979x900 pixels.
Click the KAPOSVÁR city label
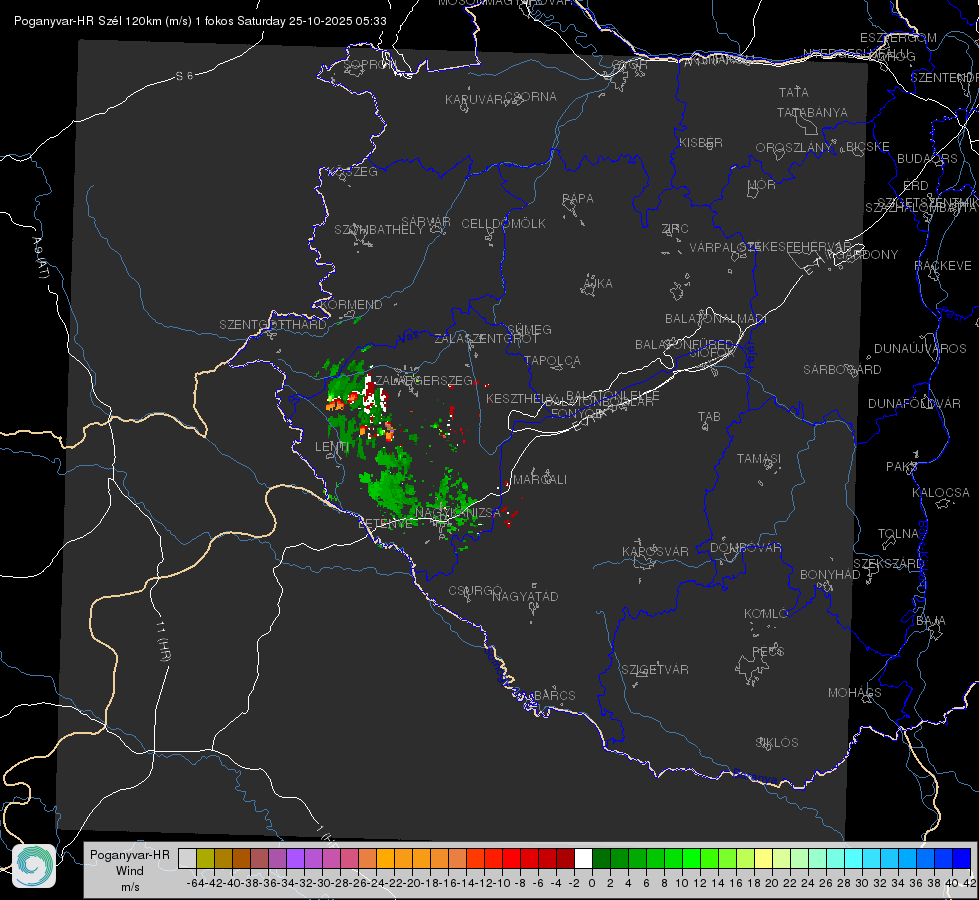(656, 551)
